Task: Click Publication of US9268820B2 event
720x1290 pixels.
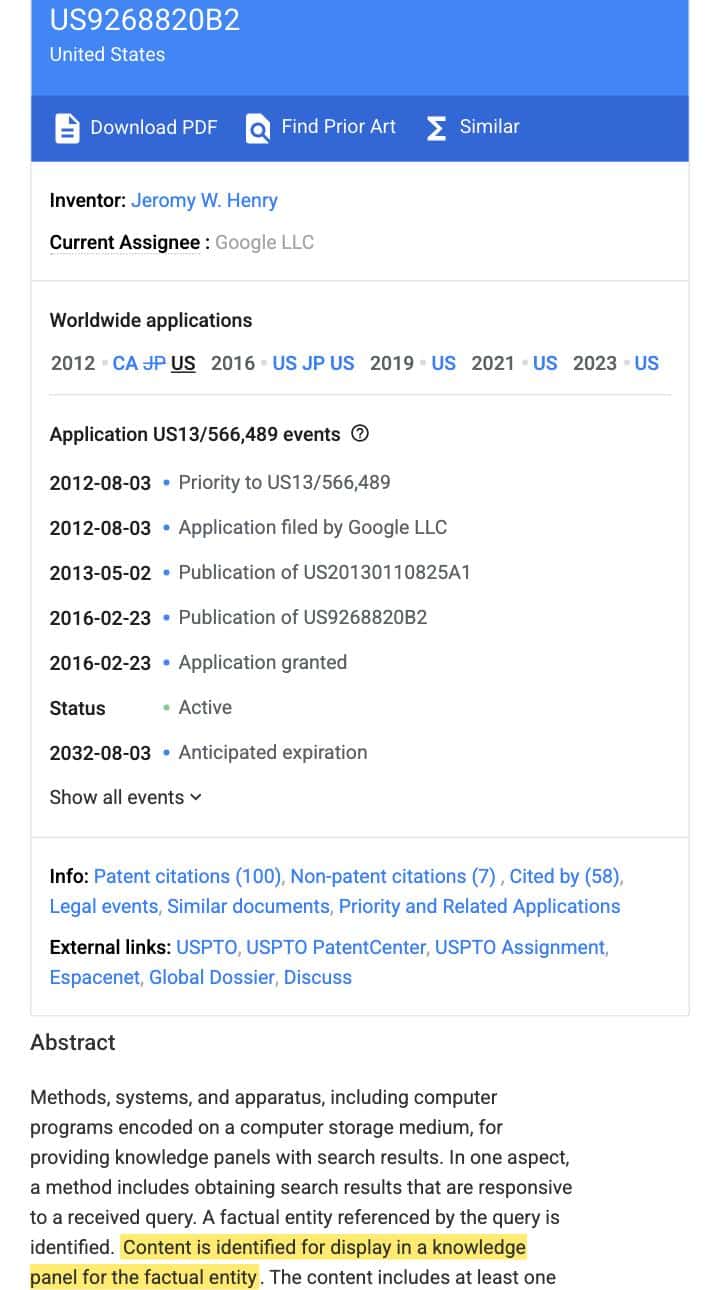Action: click(x=303, y=617)
